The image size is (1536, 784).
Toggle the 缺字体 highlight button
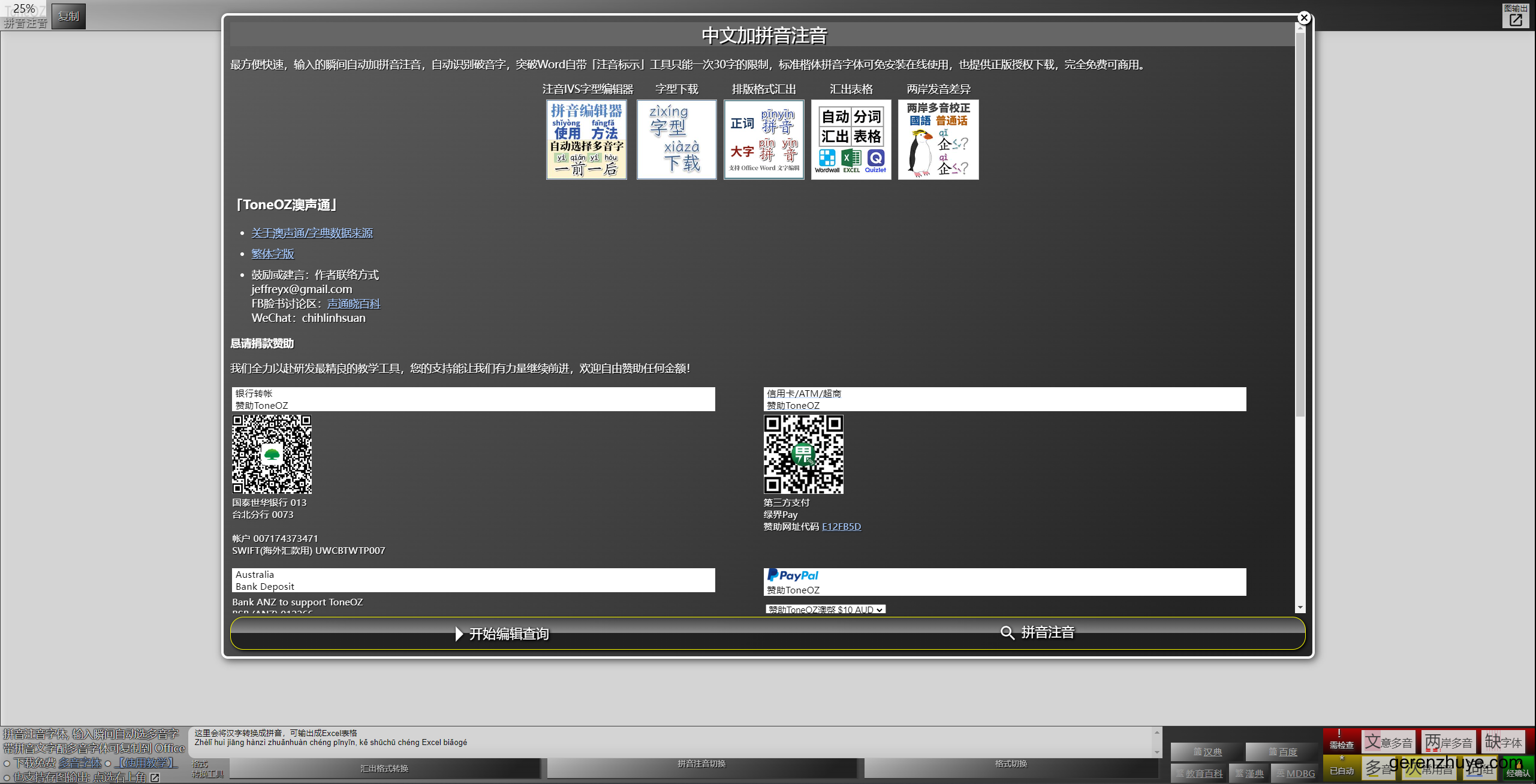pos(1503,742)
